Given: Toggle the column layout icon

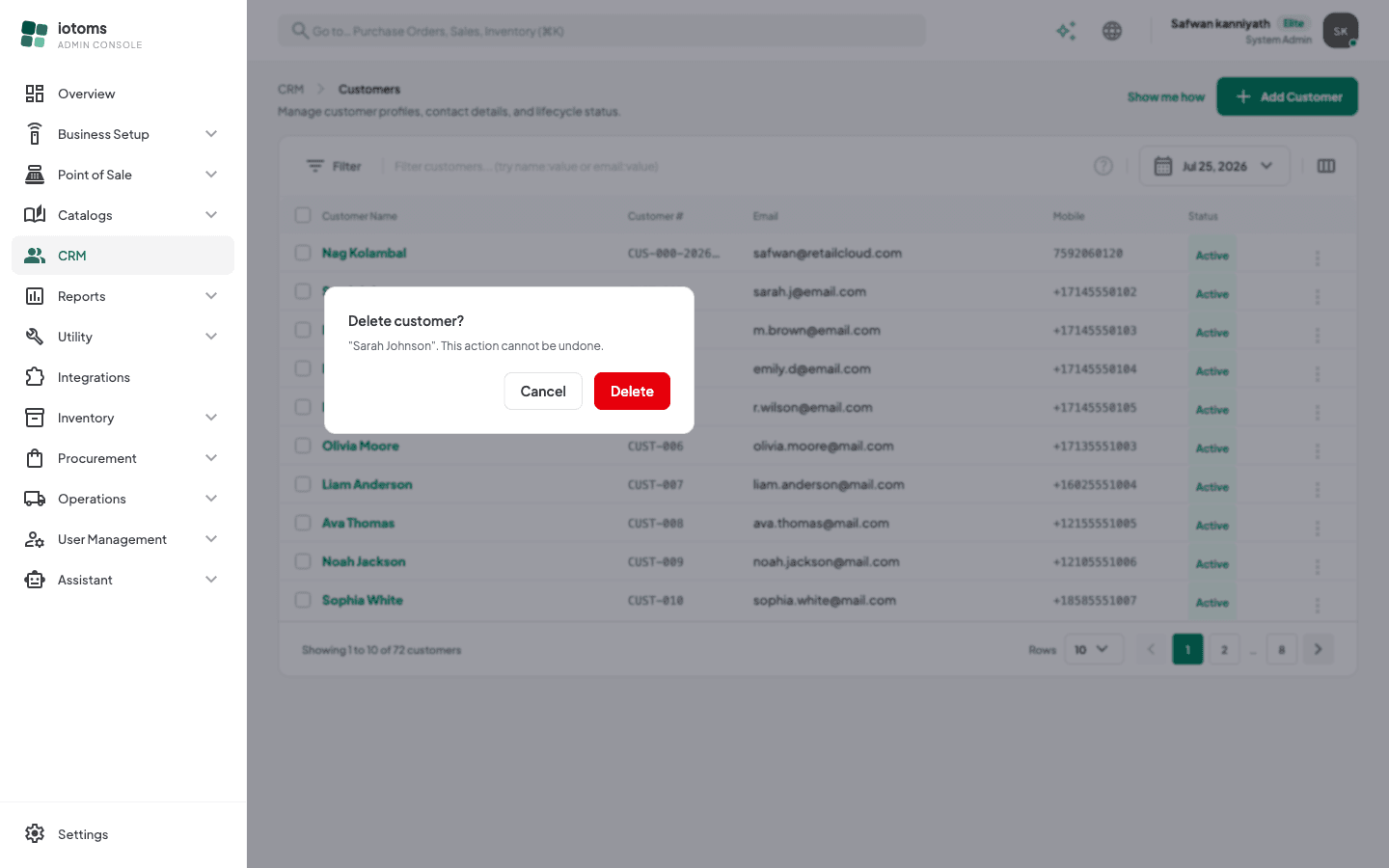Looking at the screenshot, I should click(x=1326, y=166).
